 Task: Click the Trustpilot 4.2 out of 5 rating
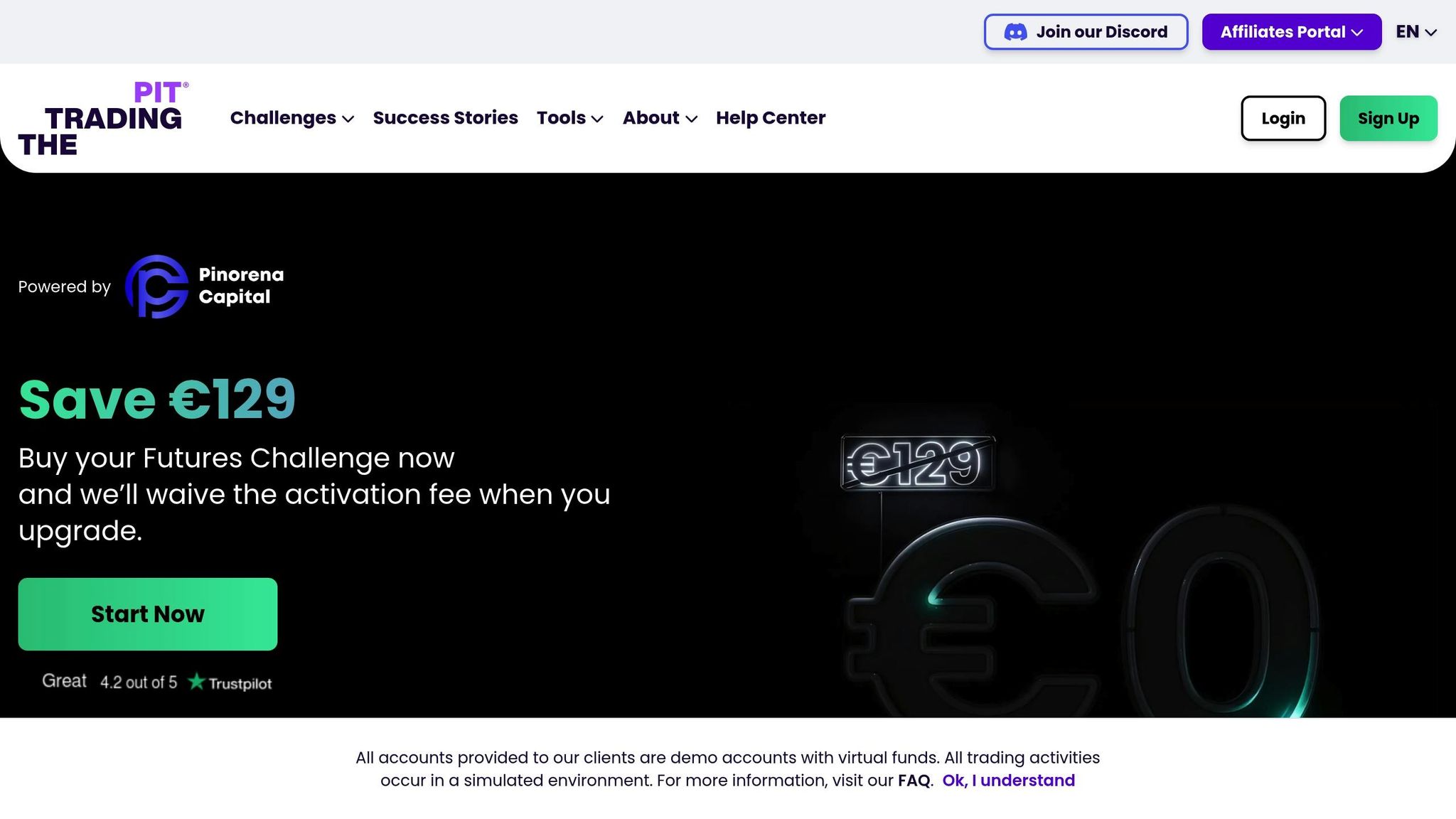click(138, 682)
